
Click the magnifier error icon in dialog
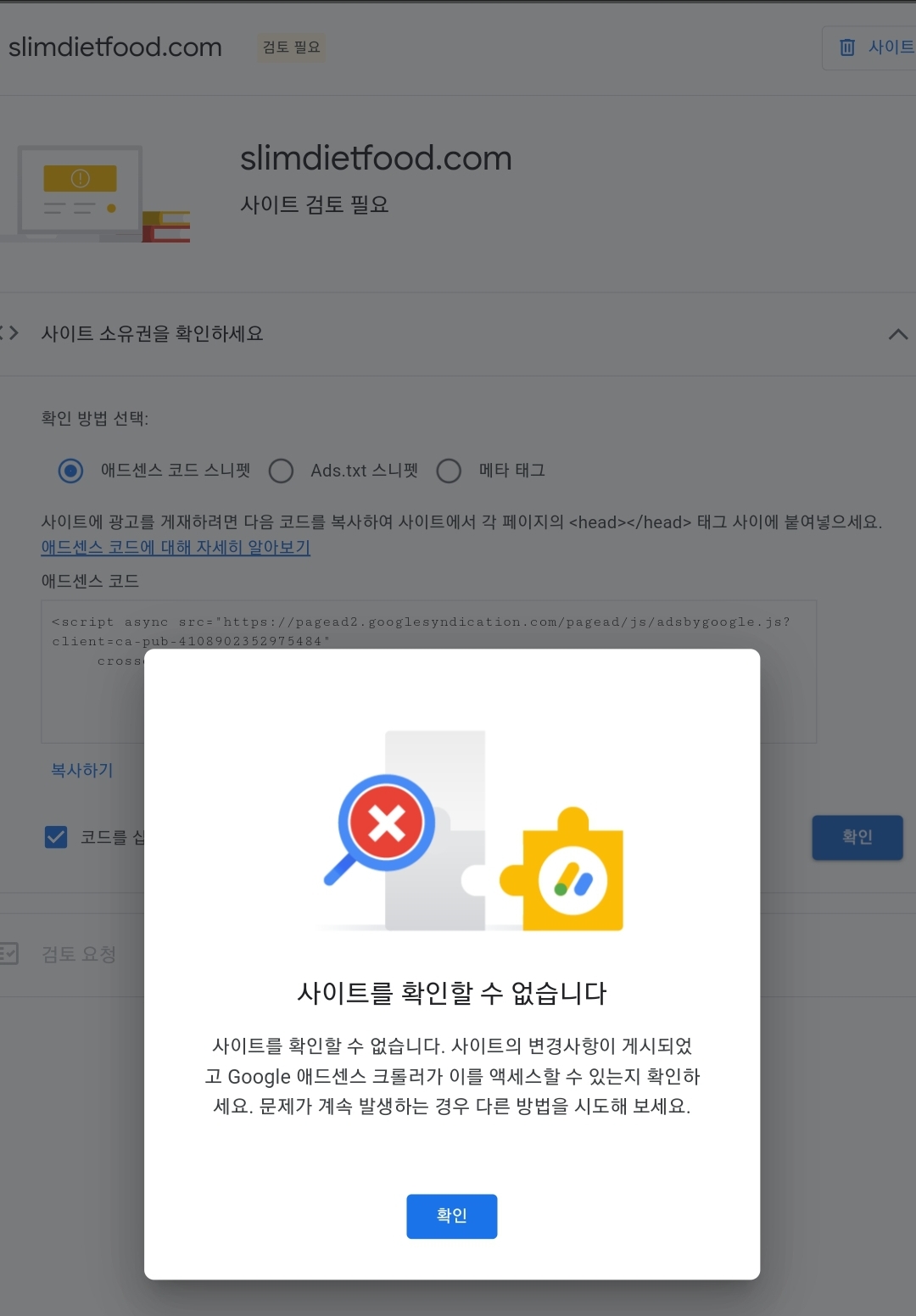[380, 828]
